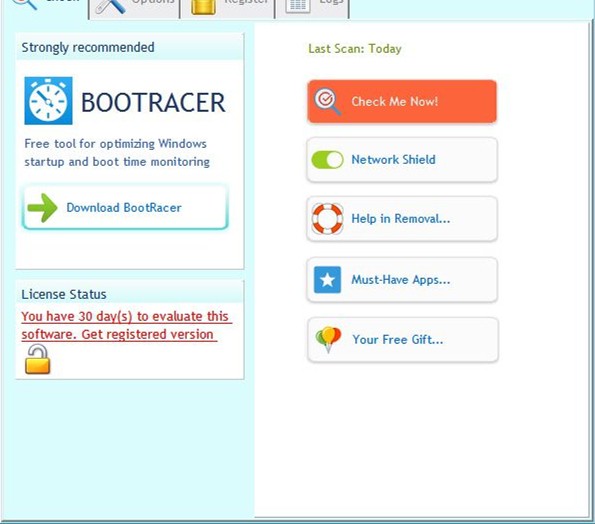Click the BootRacer stopwatch logo icon
Image resolution: width=595 pixels, height=524 pixels.
click(48, 101)
